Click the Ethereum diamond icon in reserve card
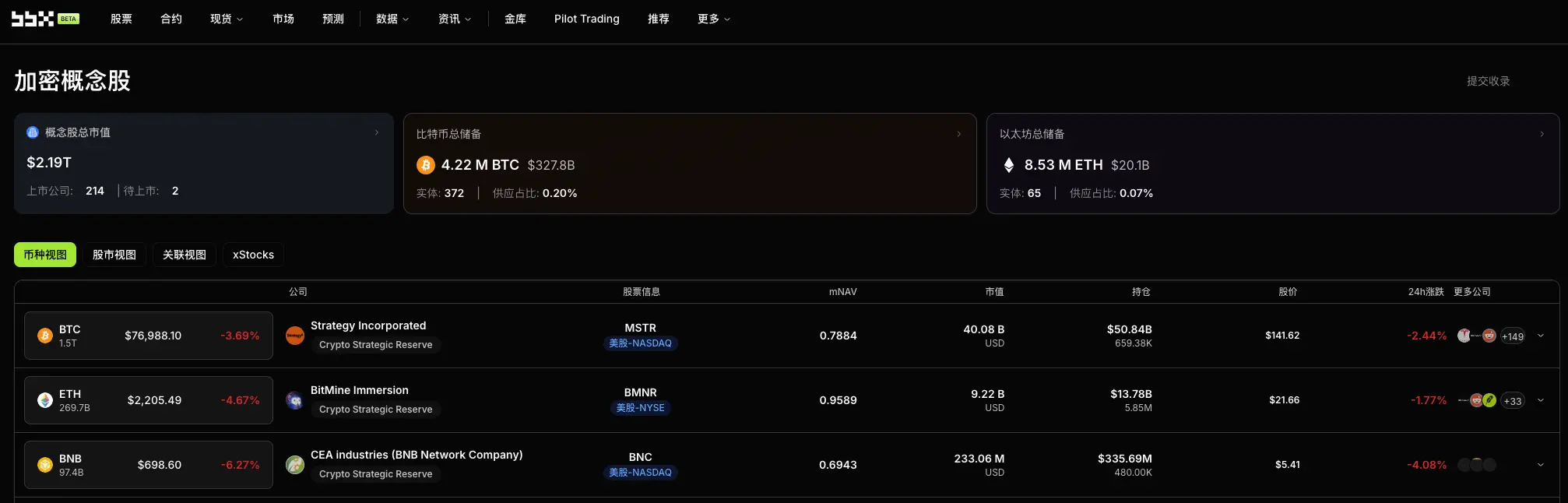Viewport: 1568px width, 503px height. click(x=1009, y=165)
